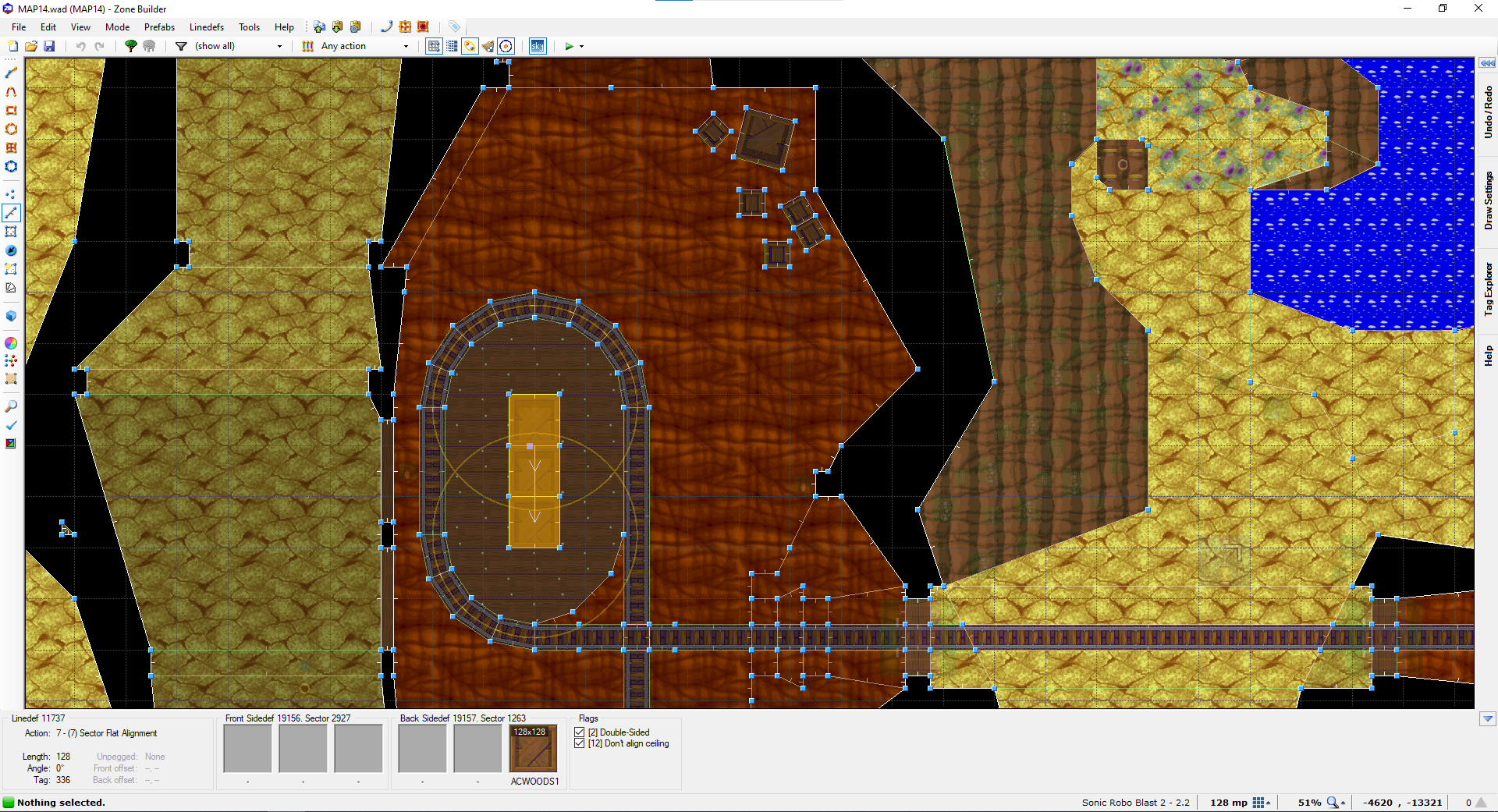Click the green tree things filter icon
Image resolution: width=1498 pixels, height=812 pixels.
[x=131, y=46]
